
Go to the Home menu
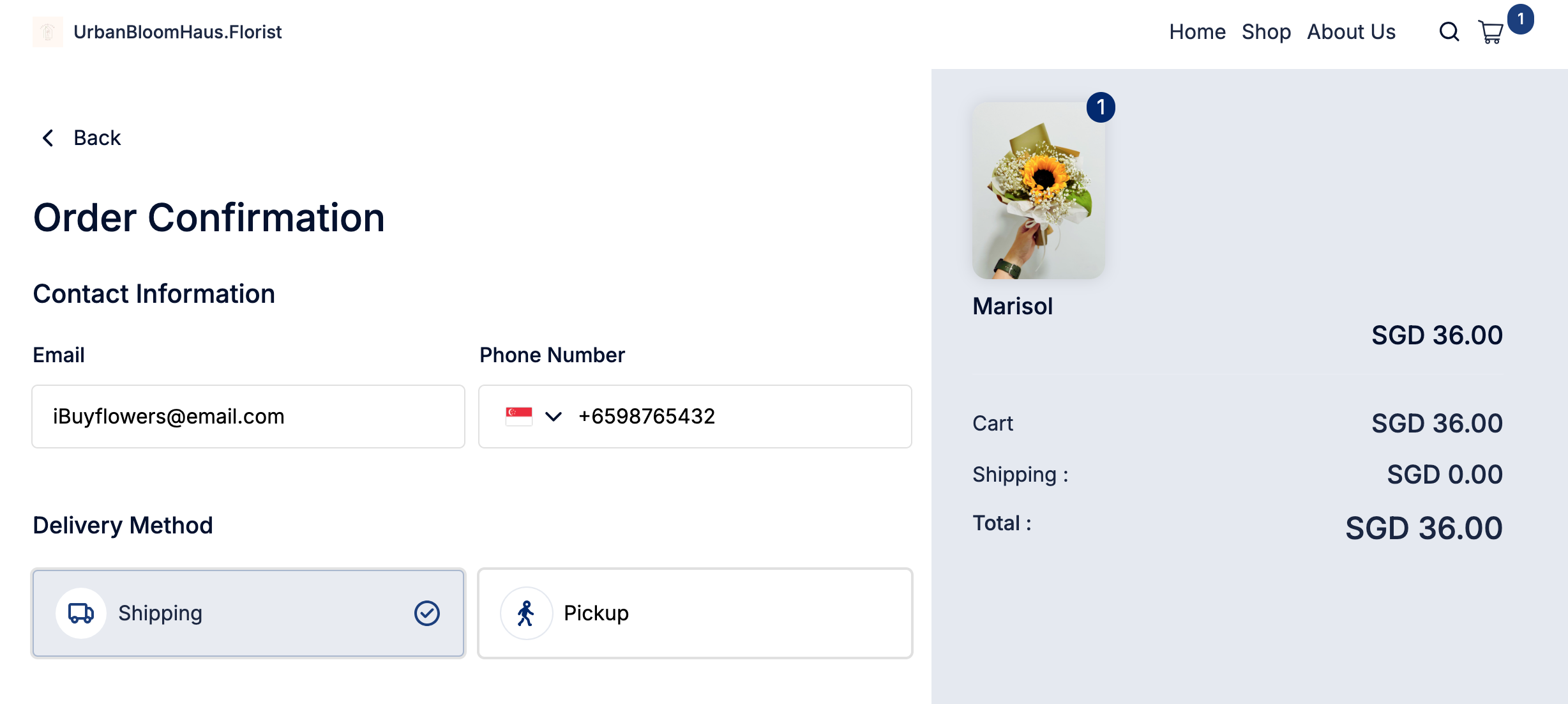1197,31
